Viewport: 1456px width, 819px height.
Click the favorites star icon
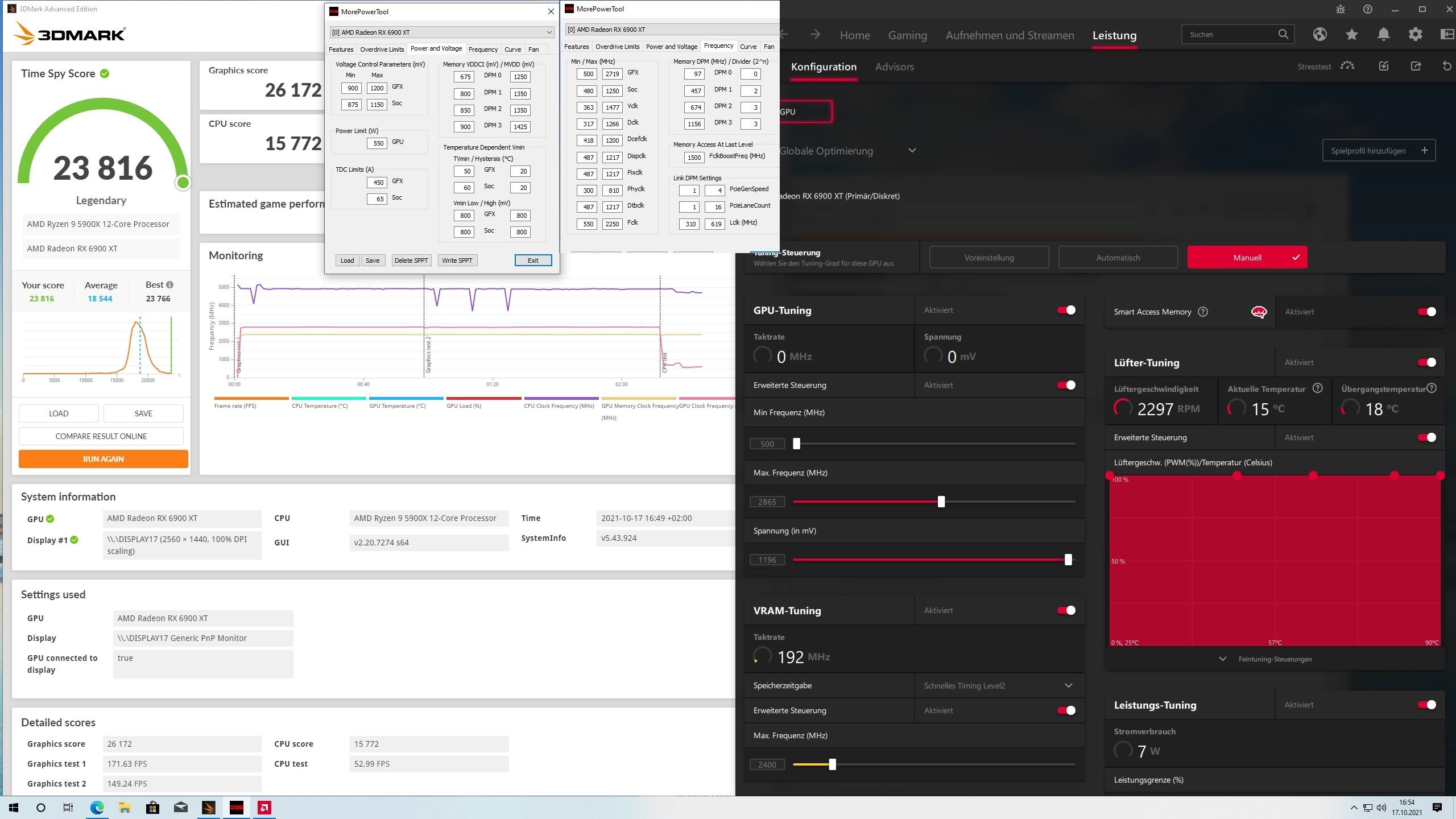1352,34
